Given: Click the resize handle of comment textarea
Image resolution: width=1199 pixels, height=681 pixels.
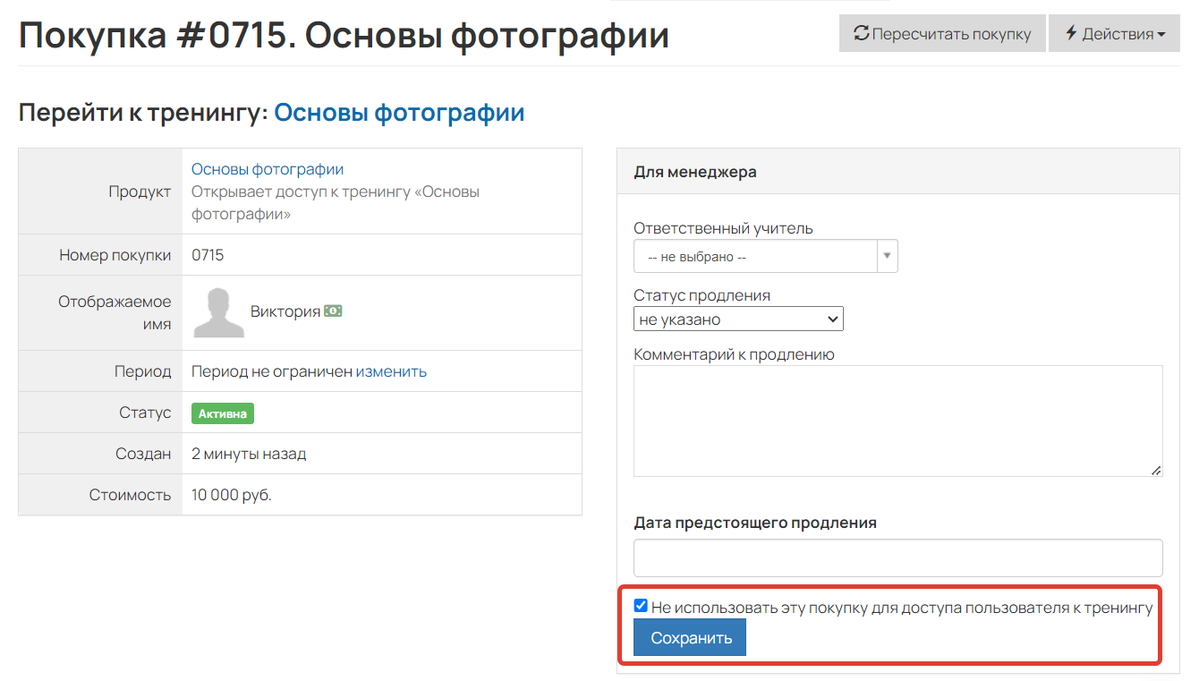Looking at the screenshot, I should (1156, 471).
